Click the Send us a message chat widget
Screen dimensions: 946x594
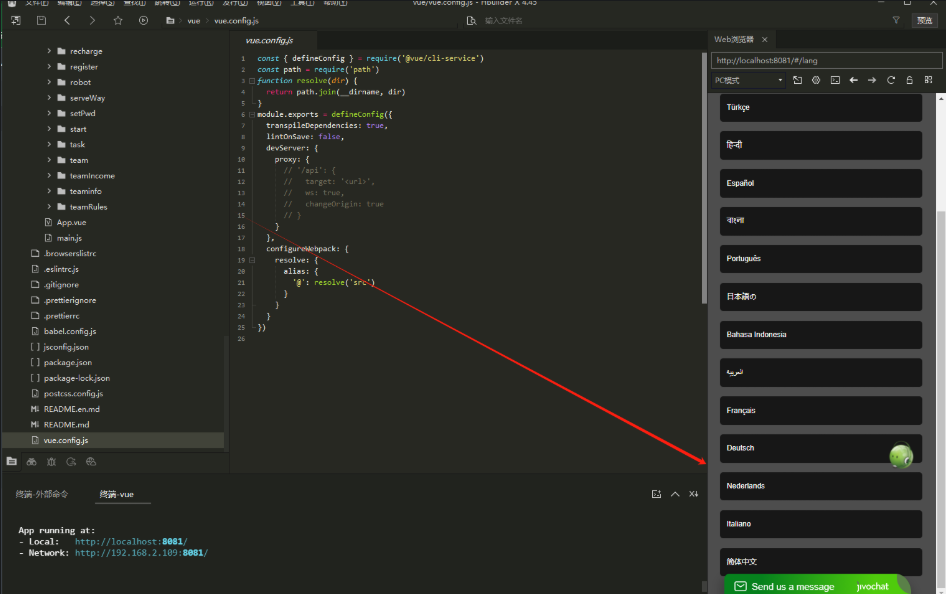816,586
